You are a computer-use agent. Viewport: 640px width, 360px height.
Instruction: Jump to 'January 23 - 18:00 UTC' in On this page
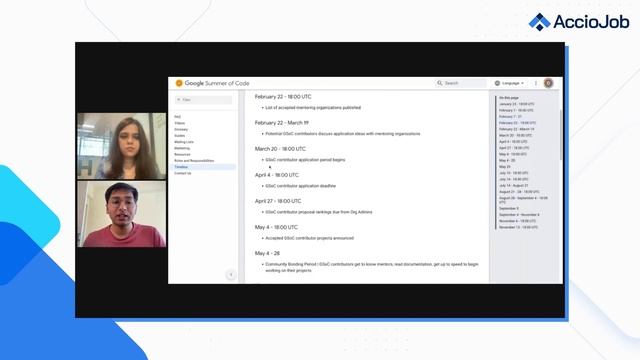[516, 104]
